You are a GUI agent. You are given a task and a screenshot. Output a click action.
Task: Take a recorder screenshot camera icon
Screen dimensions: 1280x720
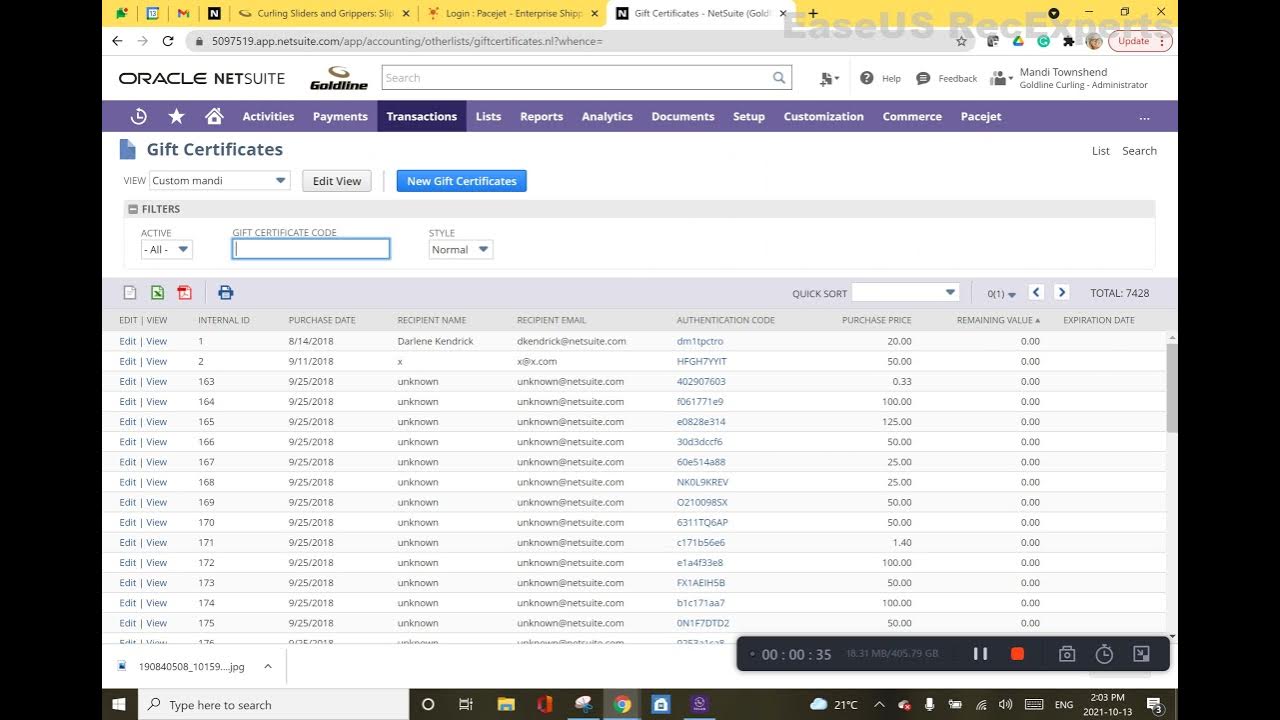[x=1067, y=654]
